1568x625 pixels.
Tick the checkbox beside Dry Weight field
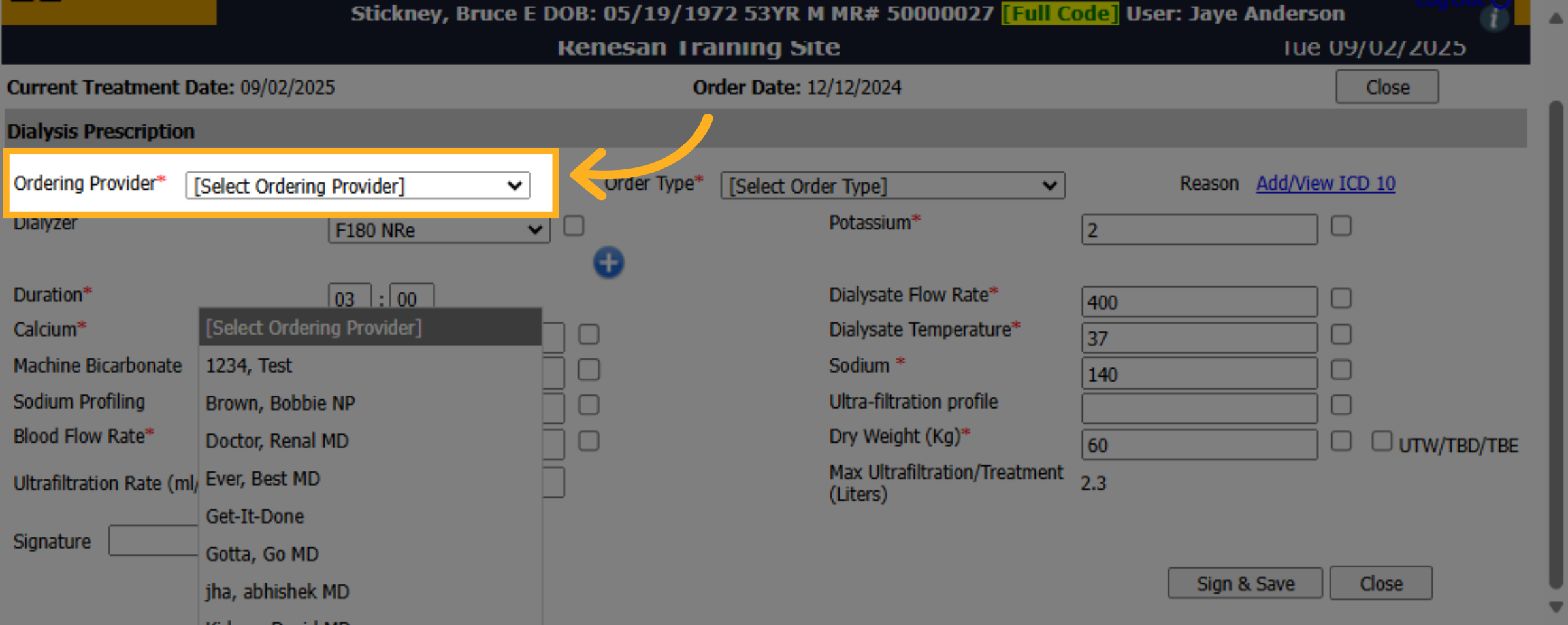point(1341,441)
